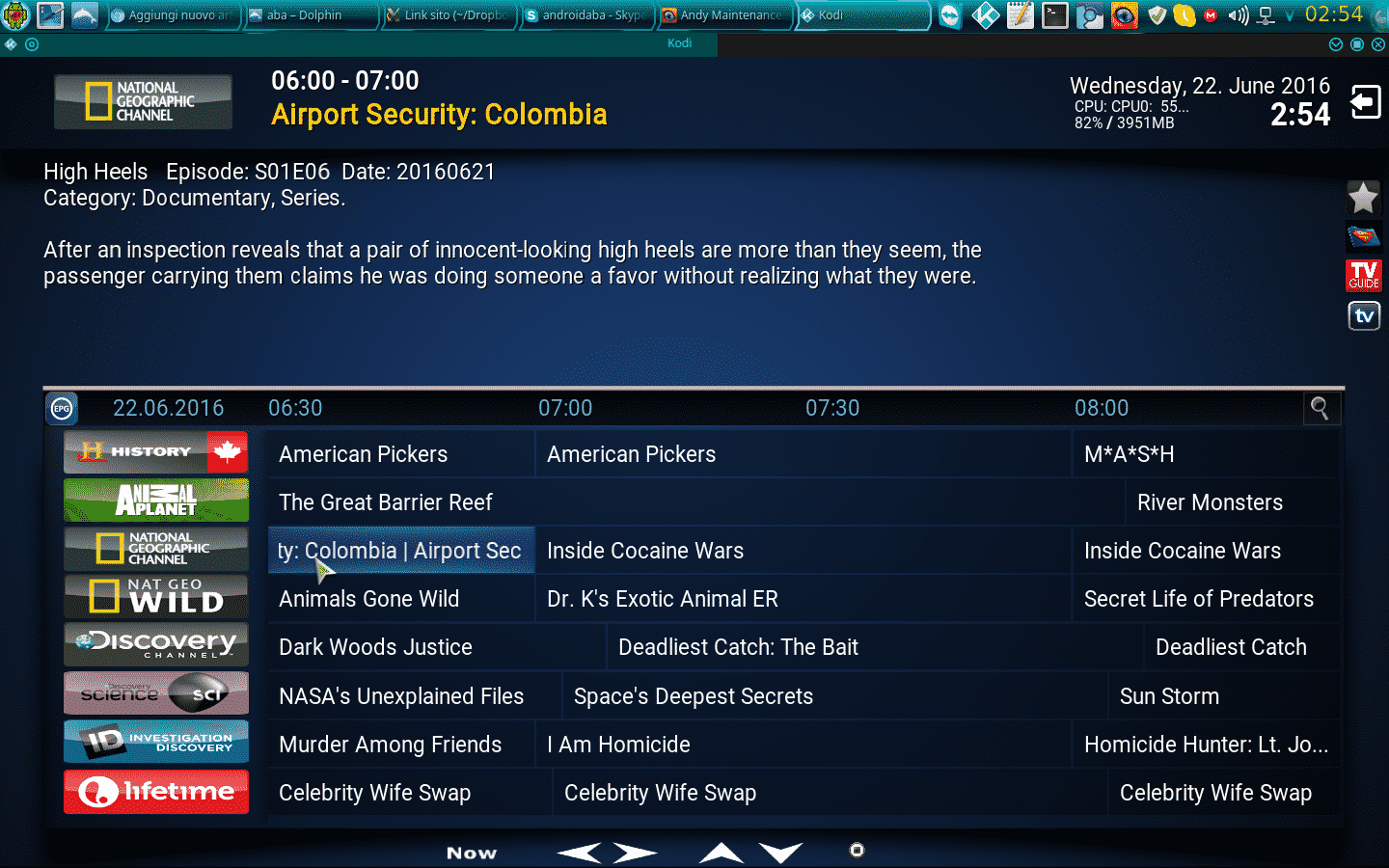Select the History channel logo
1389x868 pixels.
[x=156, y=451]
